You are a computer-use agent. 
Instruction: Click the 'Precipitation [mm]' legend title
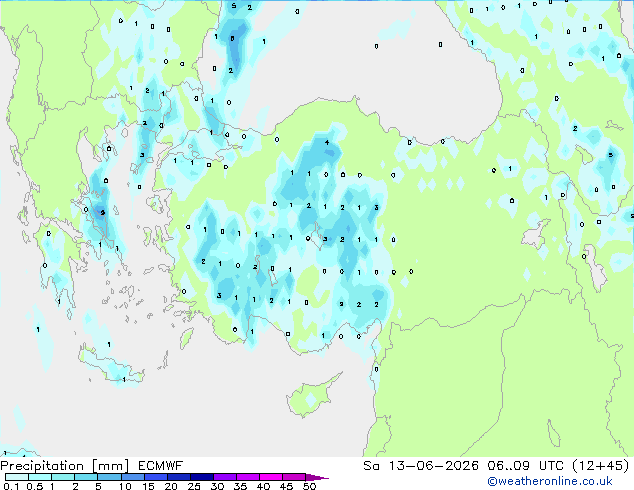click(x=65, y=466)
